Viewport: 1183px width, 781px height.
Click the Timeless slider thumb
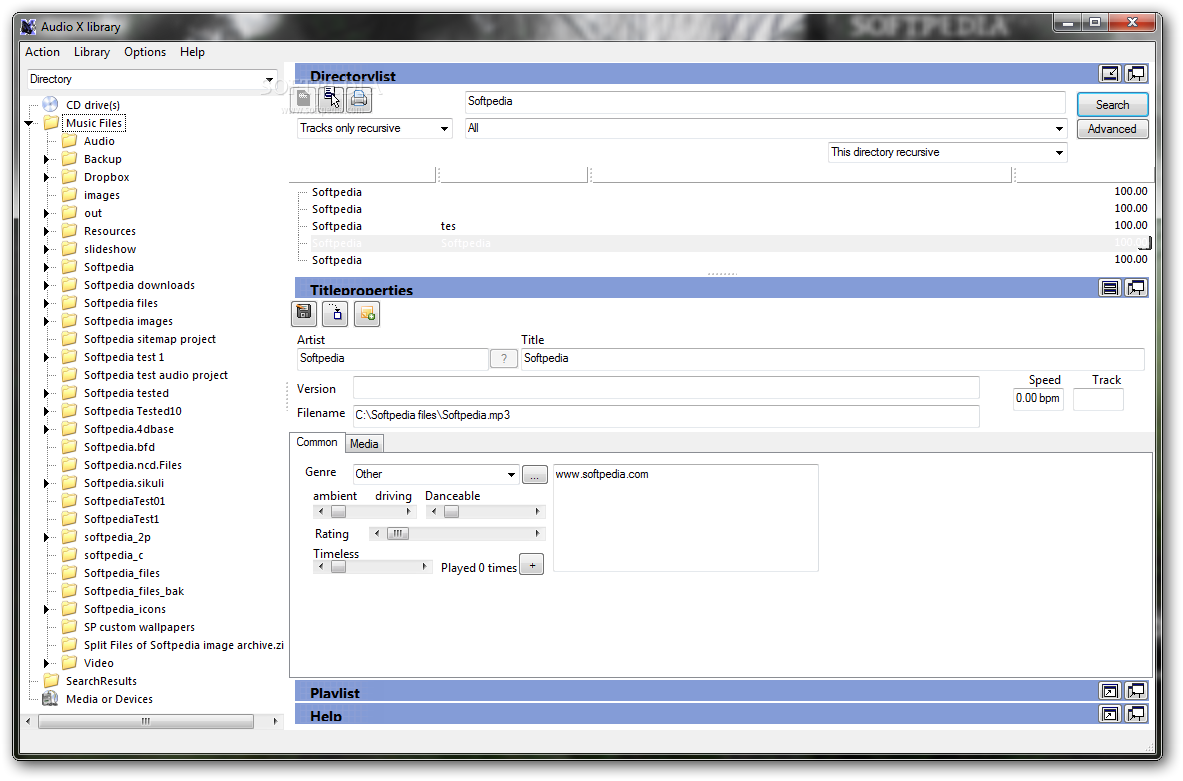coord(339,567)
